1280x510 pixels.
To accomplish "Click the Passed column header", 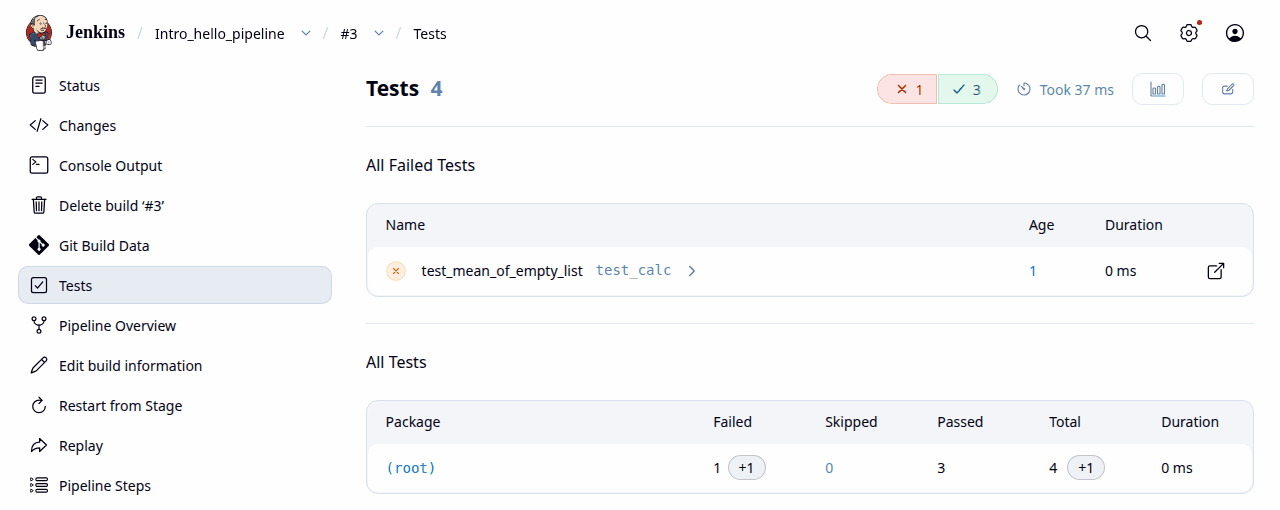I will 960,422.
